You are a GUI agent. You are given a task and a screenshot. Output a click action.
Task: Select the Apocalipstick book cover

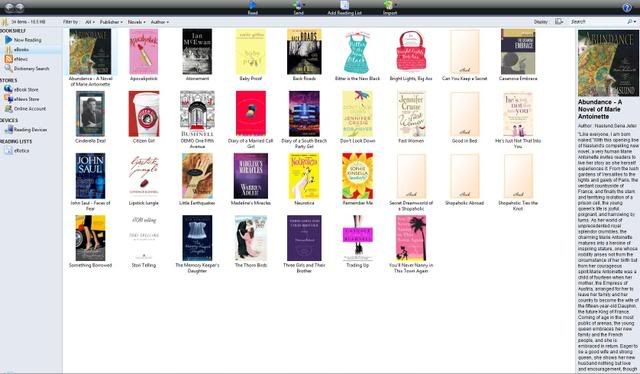144,51
